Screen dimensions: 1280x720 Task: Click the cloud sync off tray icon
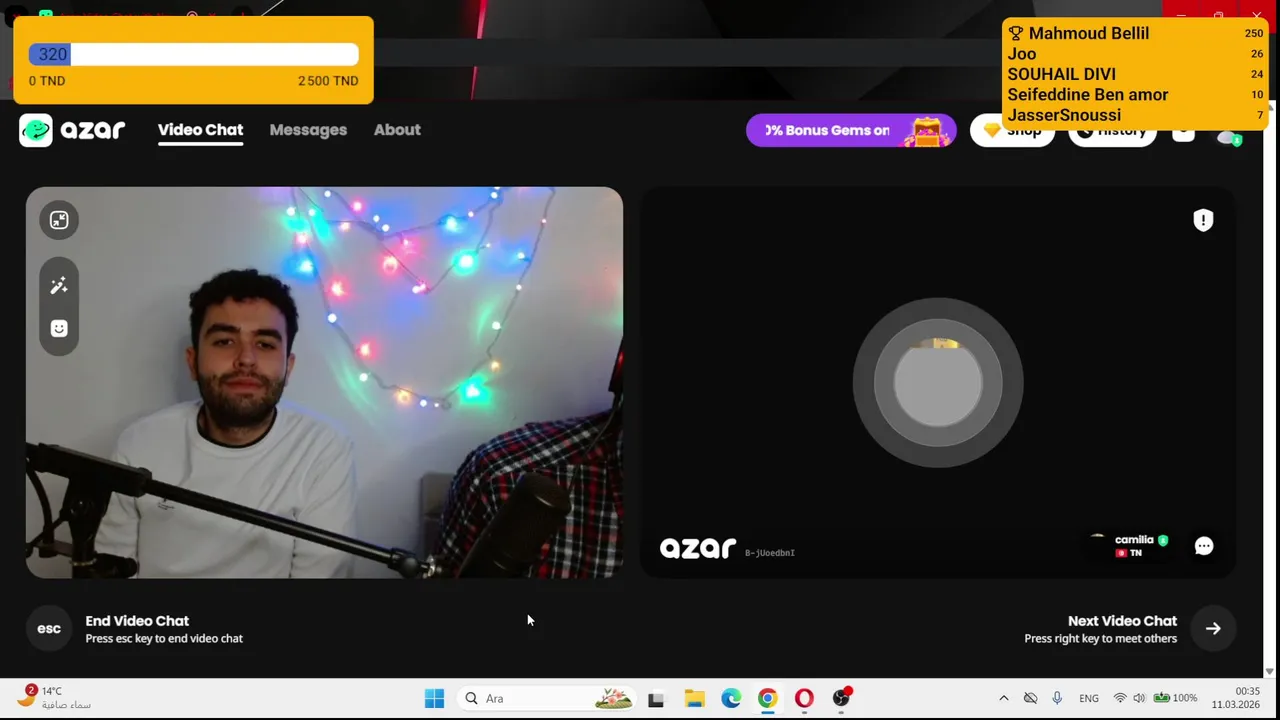[1030, 698]
